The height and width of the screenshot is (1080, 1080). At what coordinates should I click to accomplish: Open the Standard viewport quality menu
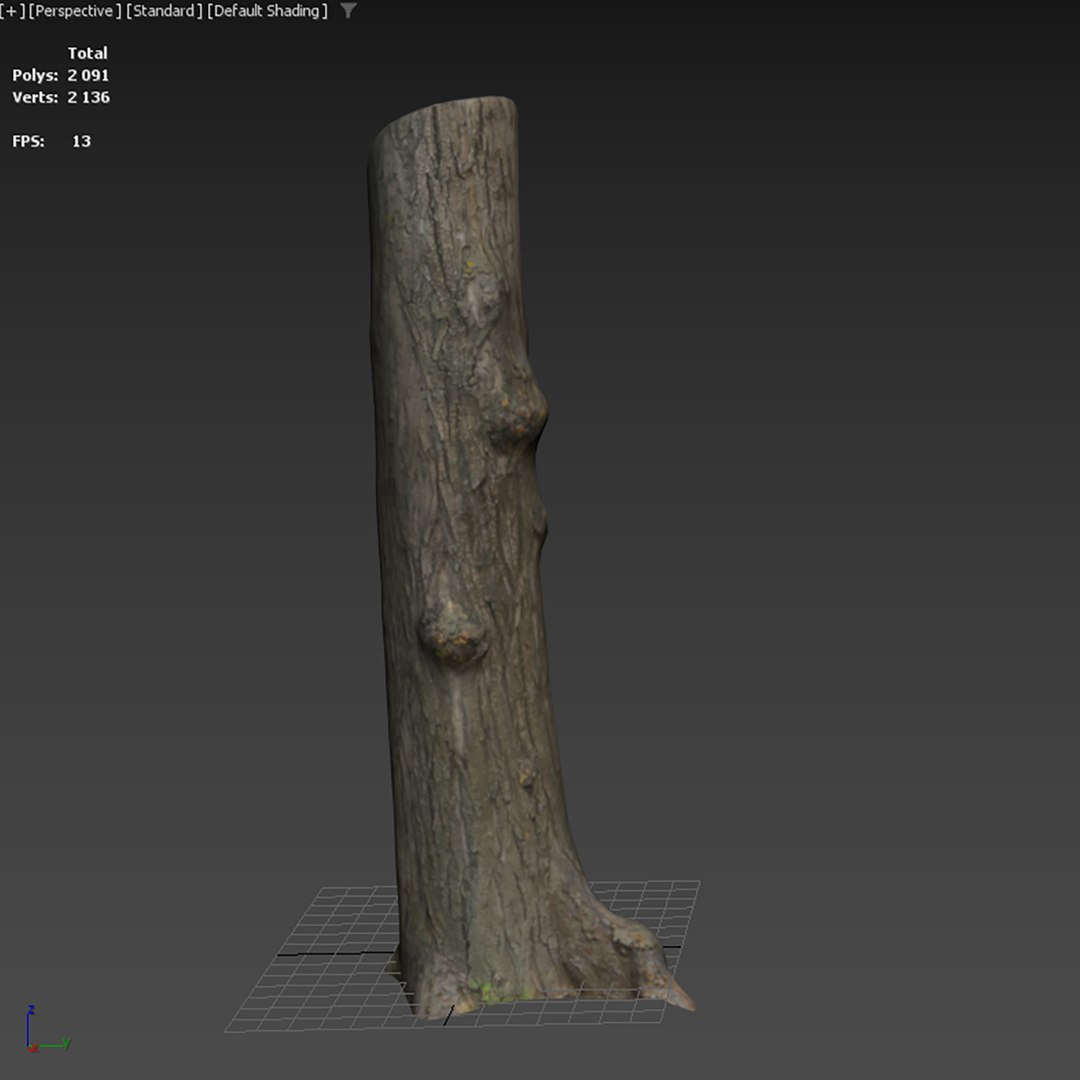[x=165, y=11]
